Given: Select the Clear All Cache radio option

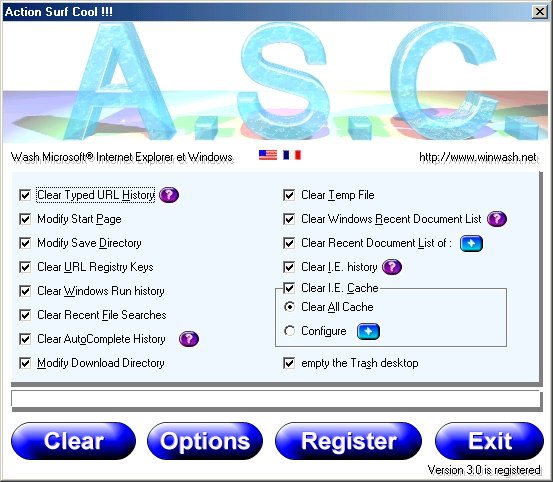Looking at the screenshot, I should coord(289,307).
